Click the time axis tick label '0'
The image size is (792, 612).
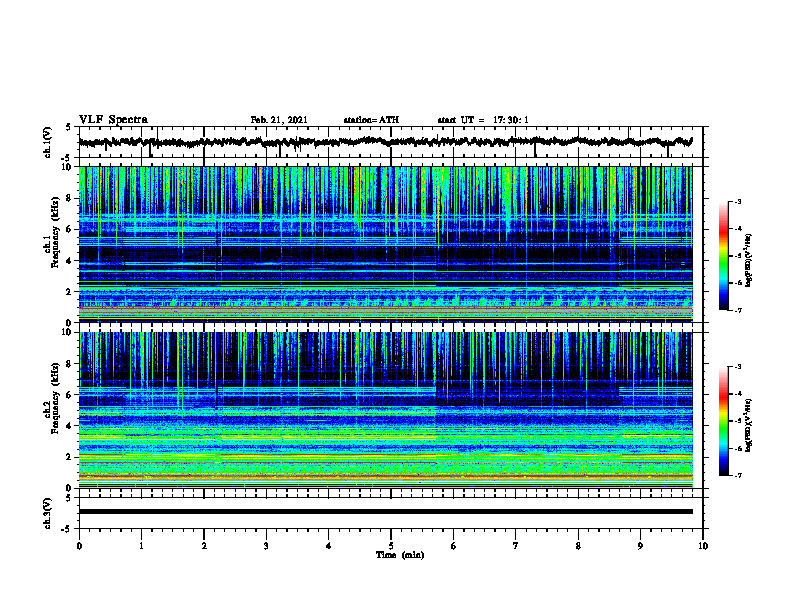click(x=79, y=546)
